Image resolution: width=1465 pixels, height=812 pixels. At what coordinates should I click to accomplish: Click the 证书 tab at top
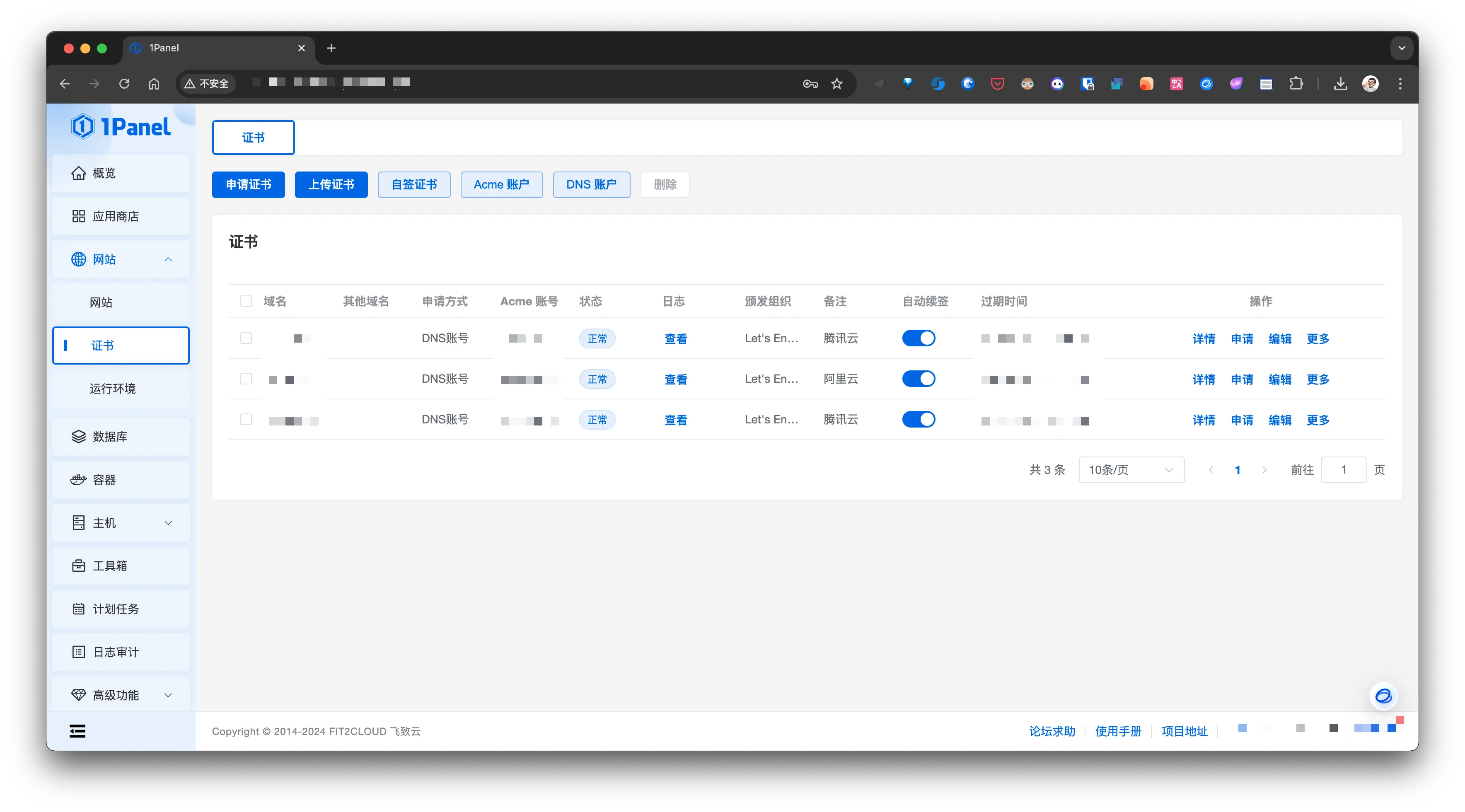point(253,138)
